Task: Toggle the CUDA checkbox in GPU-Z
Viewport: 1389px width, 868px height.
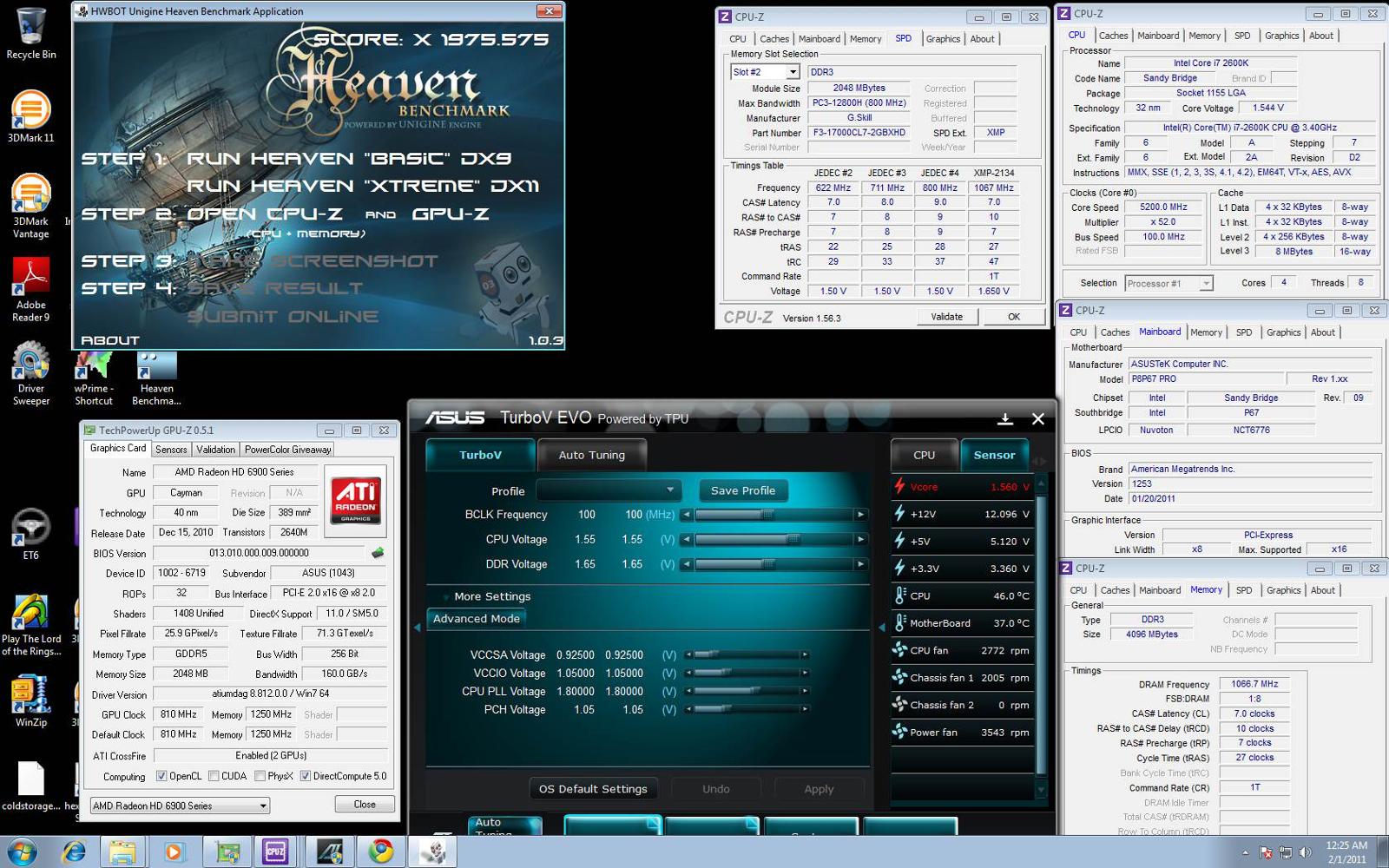Action: [x=214, y=776]
